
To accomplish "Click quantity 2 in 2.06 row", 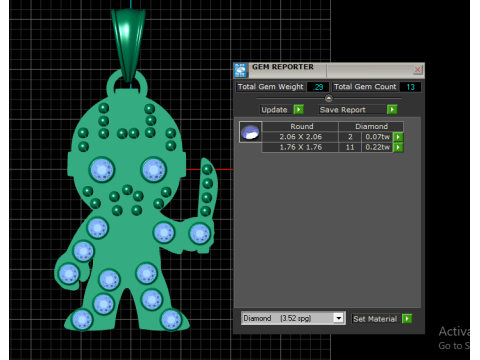I will (x=350, y=137).
